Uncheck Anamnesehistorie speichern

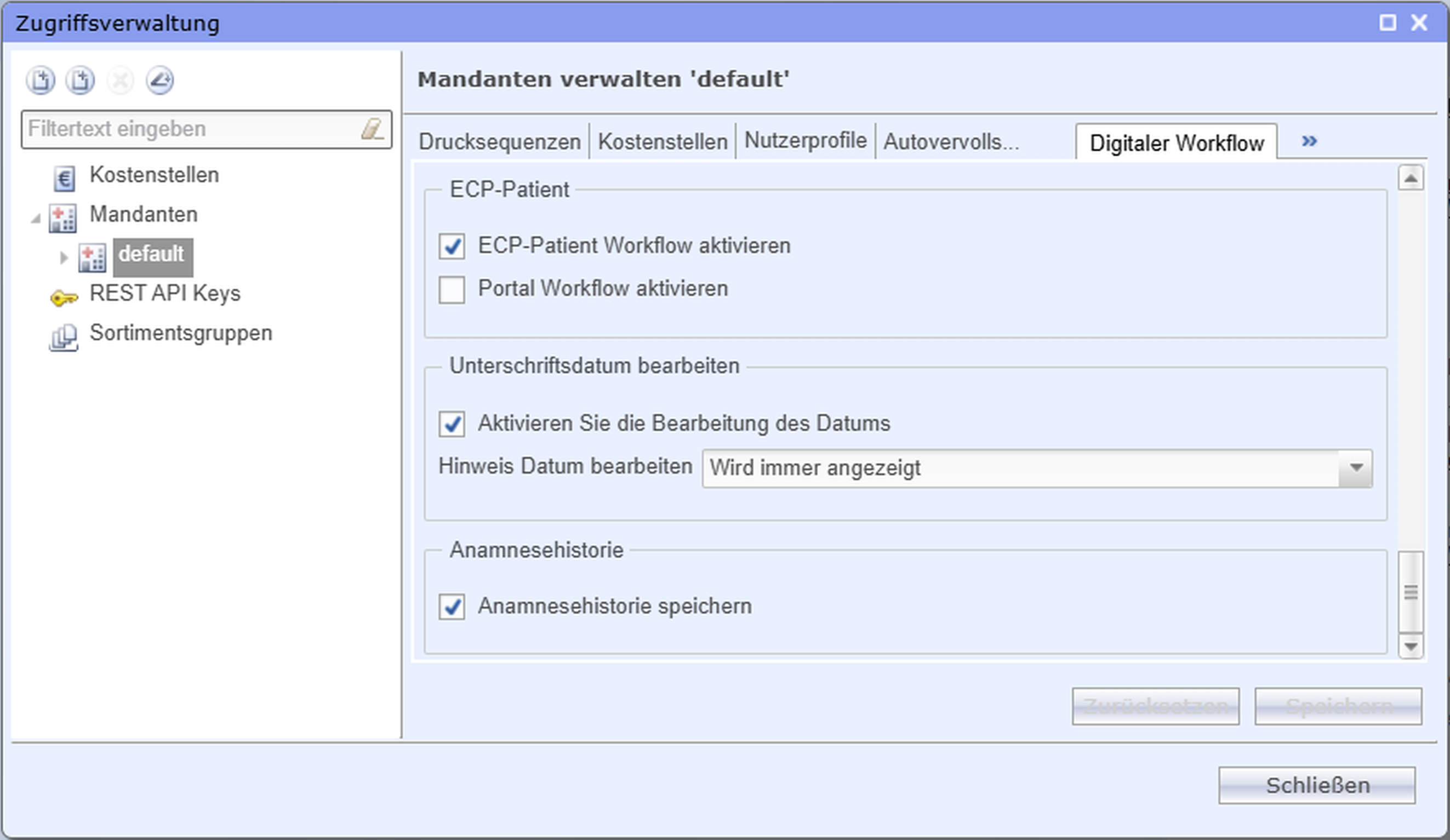[x=452, y=607]
